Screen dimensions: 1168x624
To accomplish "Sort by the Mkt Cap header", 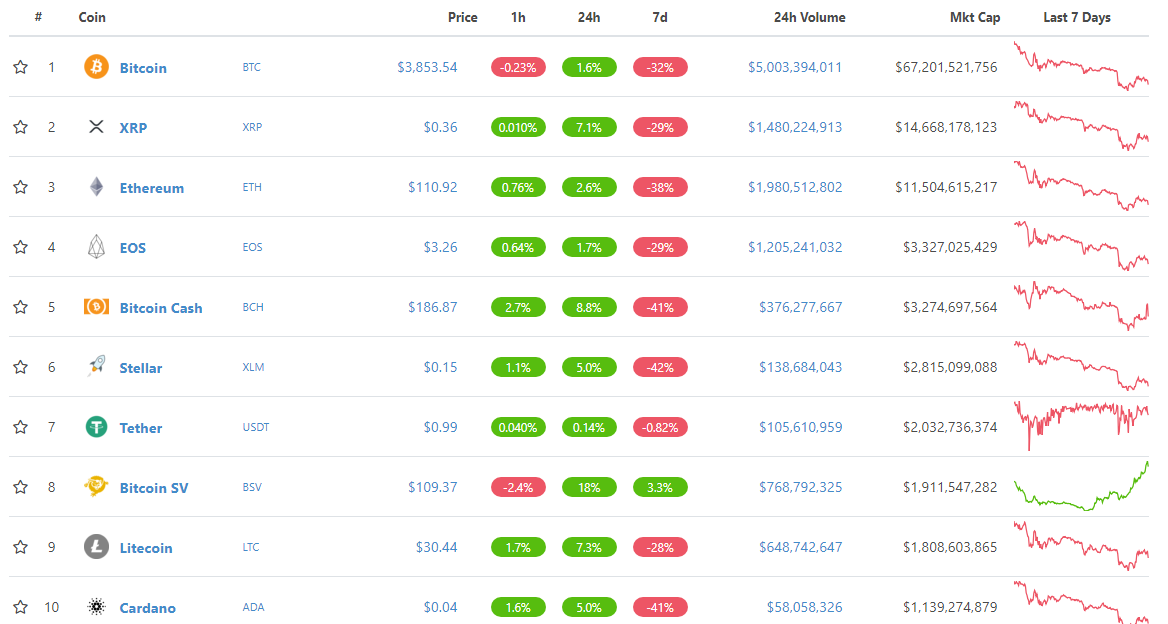I will coord(975,17).
